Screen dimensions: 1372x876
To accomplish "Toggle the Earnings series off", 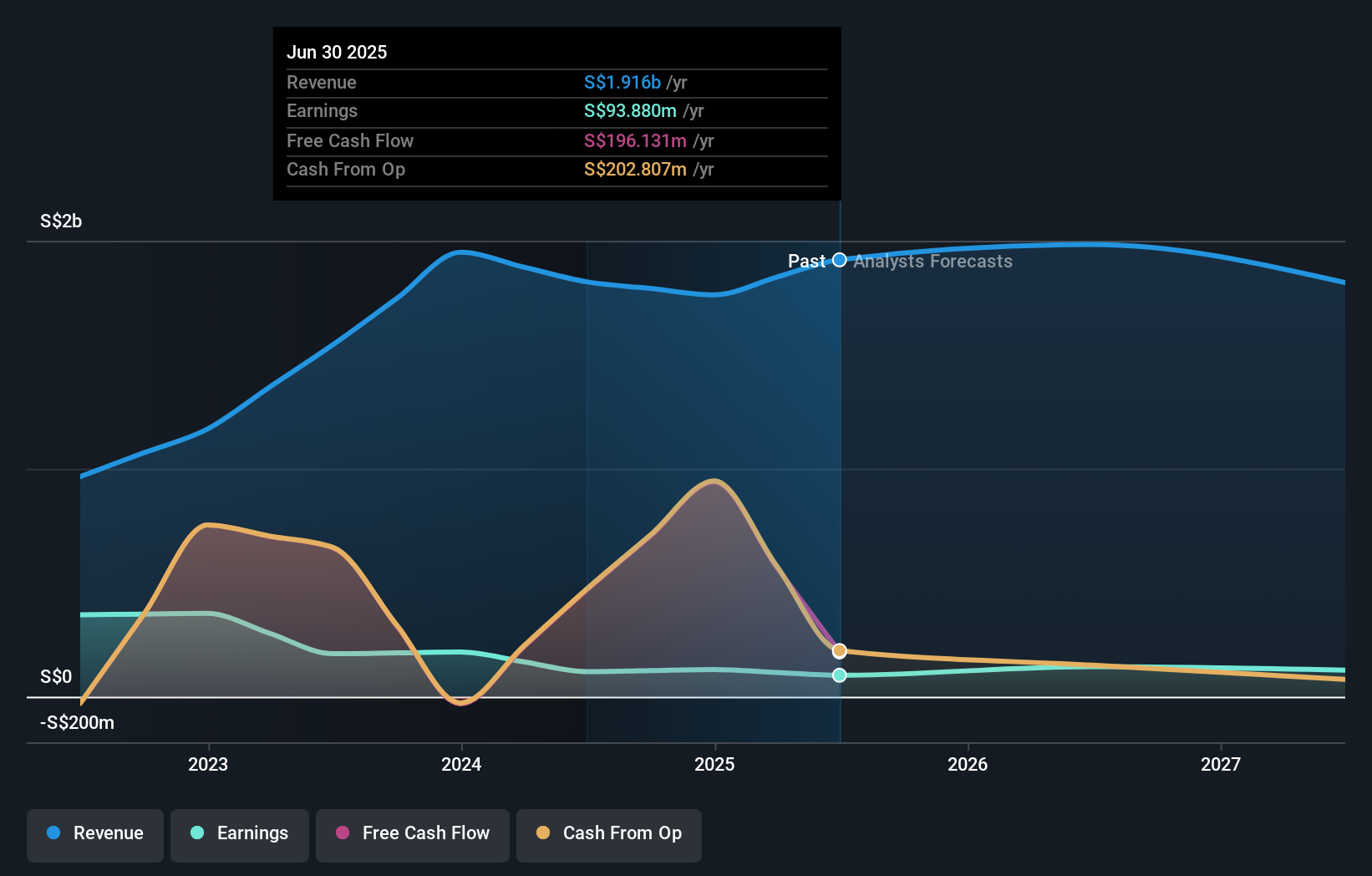I will click(240, 835).
